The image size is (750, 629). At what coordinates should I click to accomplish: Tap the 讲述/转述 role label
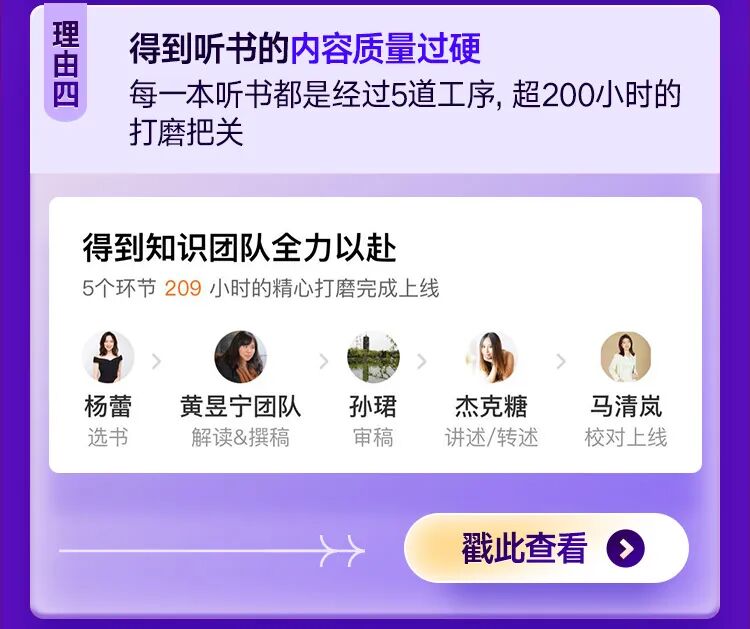pos(491,437)
